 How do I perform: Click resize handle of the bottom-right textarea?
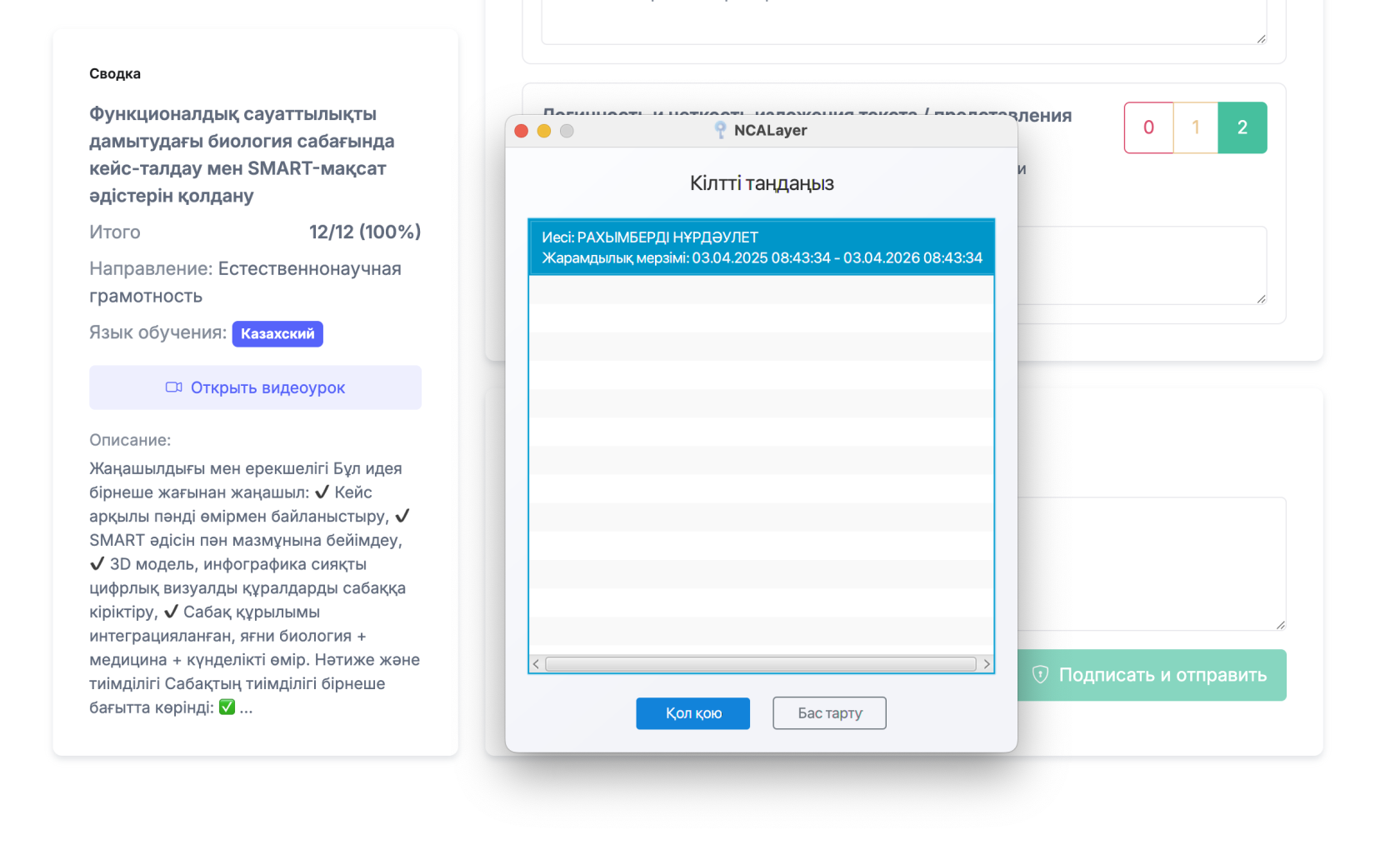tap(1280, 624)
